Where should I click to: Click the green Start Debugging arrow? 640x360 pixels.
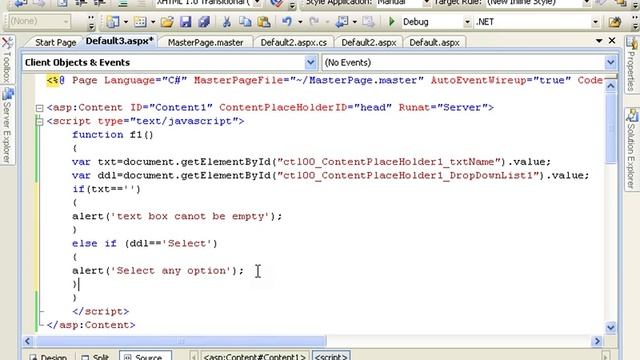click(391, 22)
